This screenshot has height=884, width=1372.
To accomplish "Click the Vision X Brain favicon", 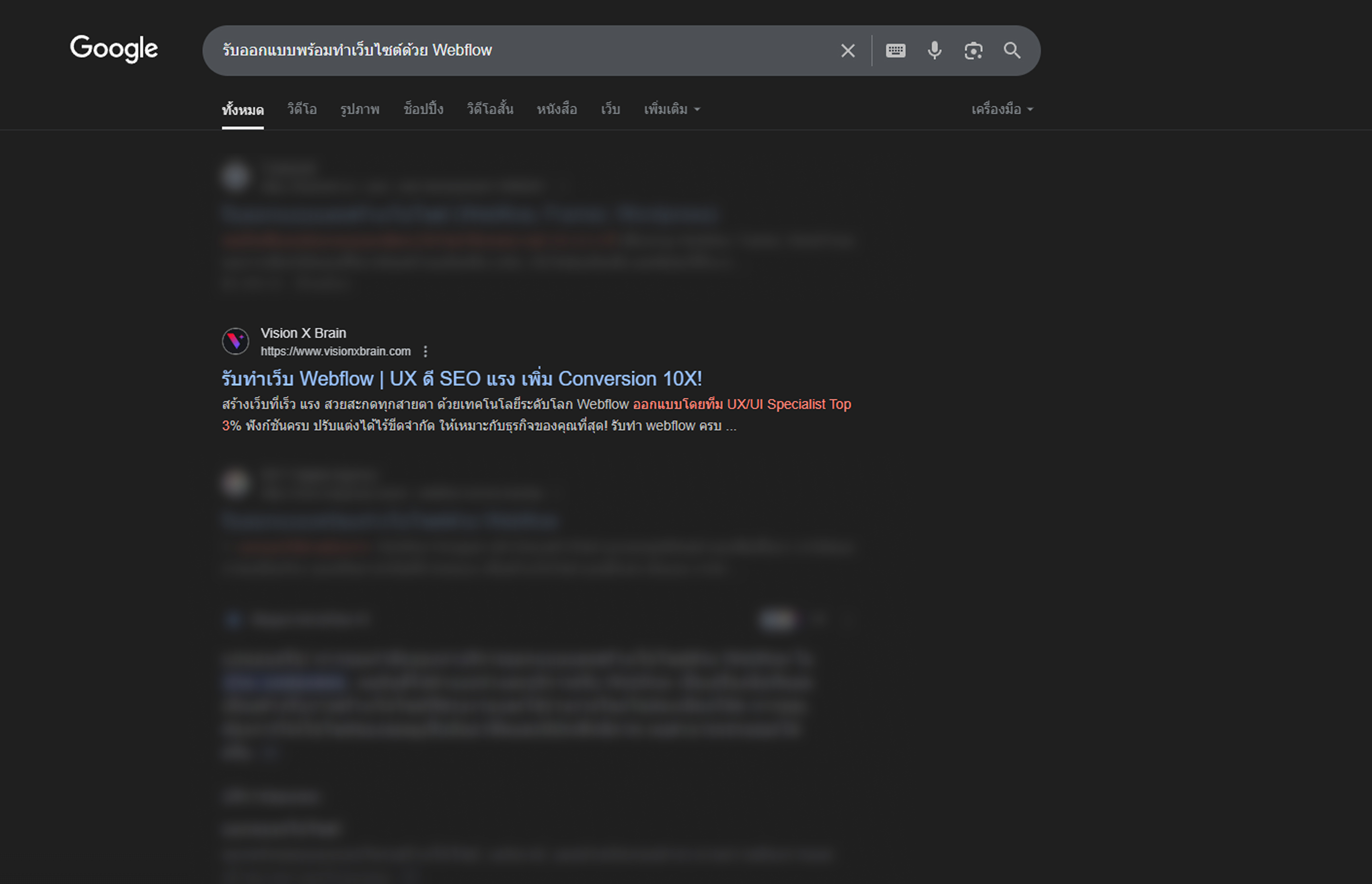I will point(235,342).
